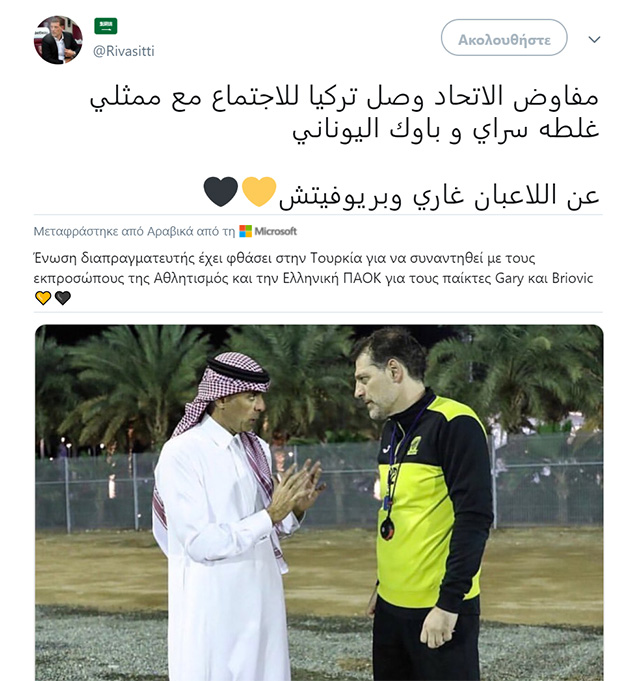Viewport: 636px width, 681px height.
Task: Select the Greek translated tweet paragraph
Action: (x=314, y=268)
